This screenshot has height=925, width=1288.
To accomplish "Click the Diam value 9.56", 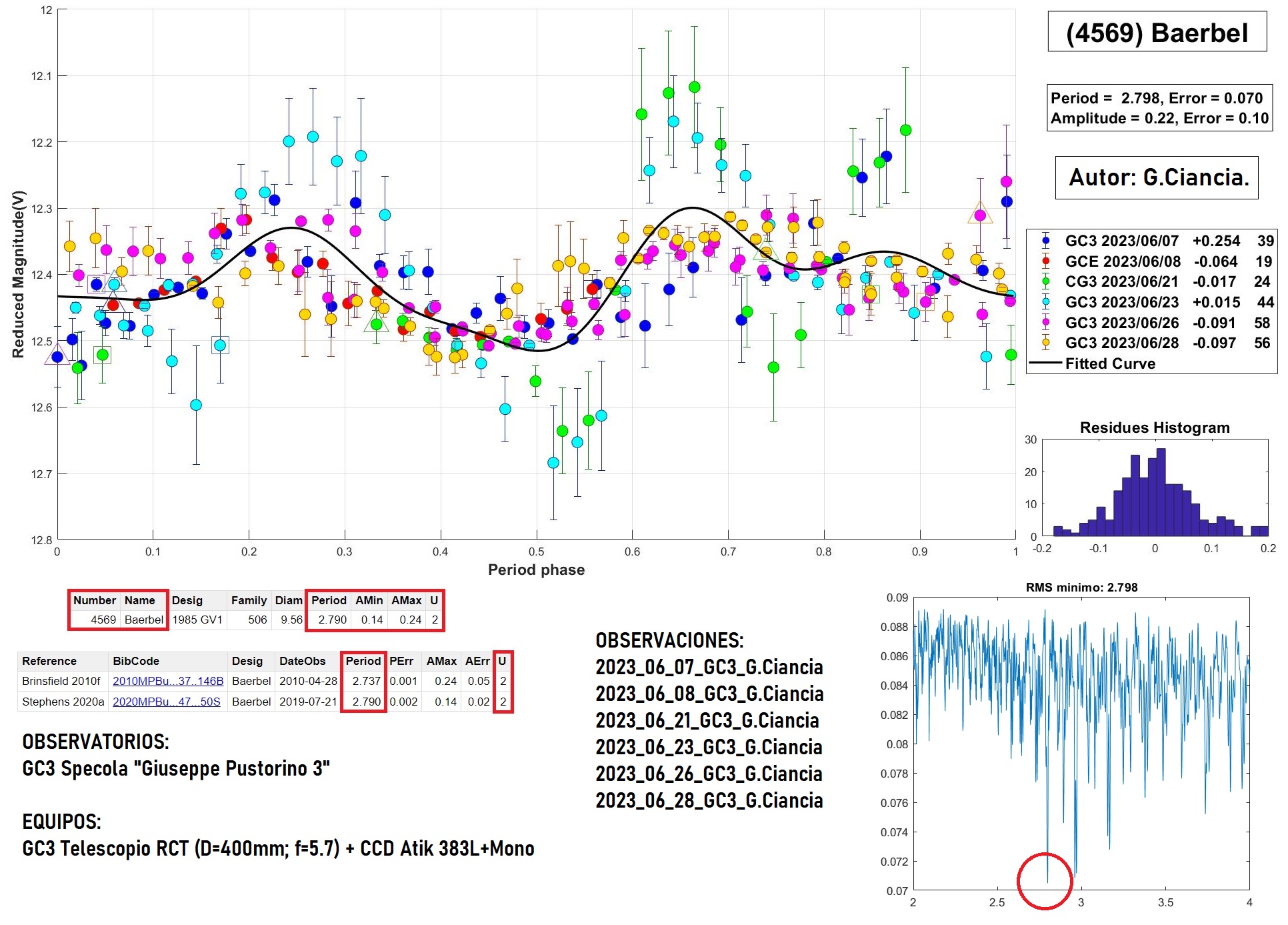I will click(291, 620).
